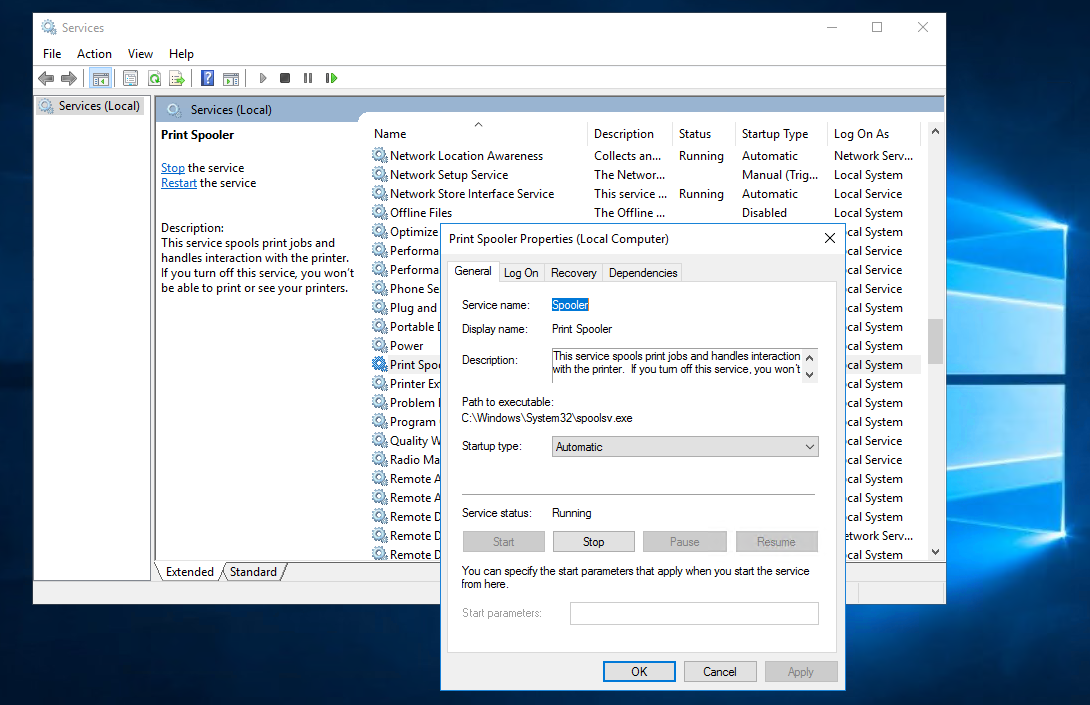
Task: Click the 'Restart' the service link
Action: coord(179,183)
